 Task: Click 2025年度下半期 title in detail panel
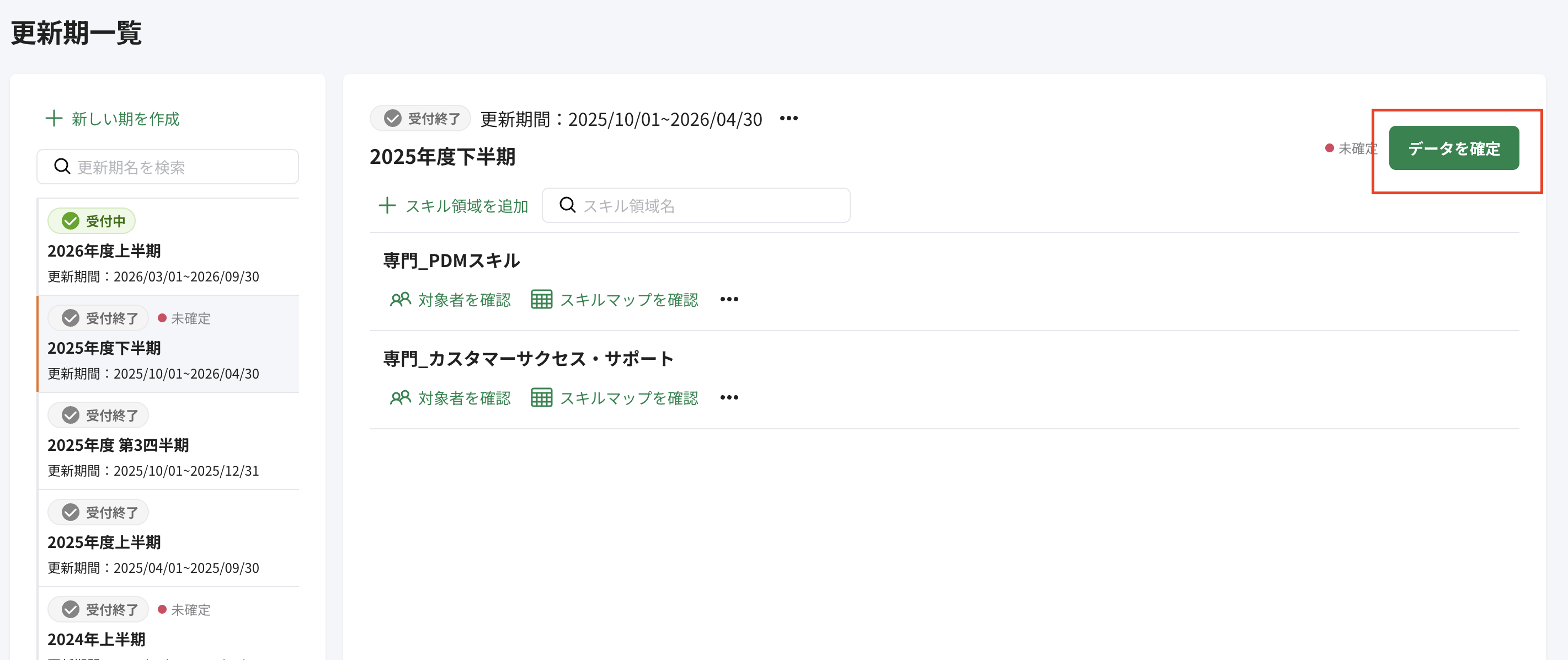point(442,157)
